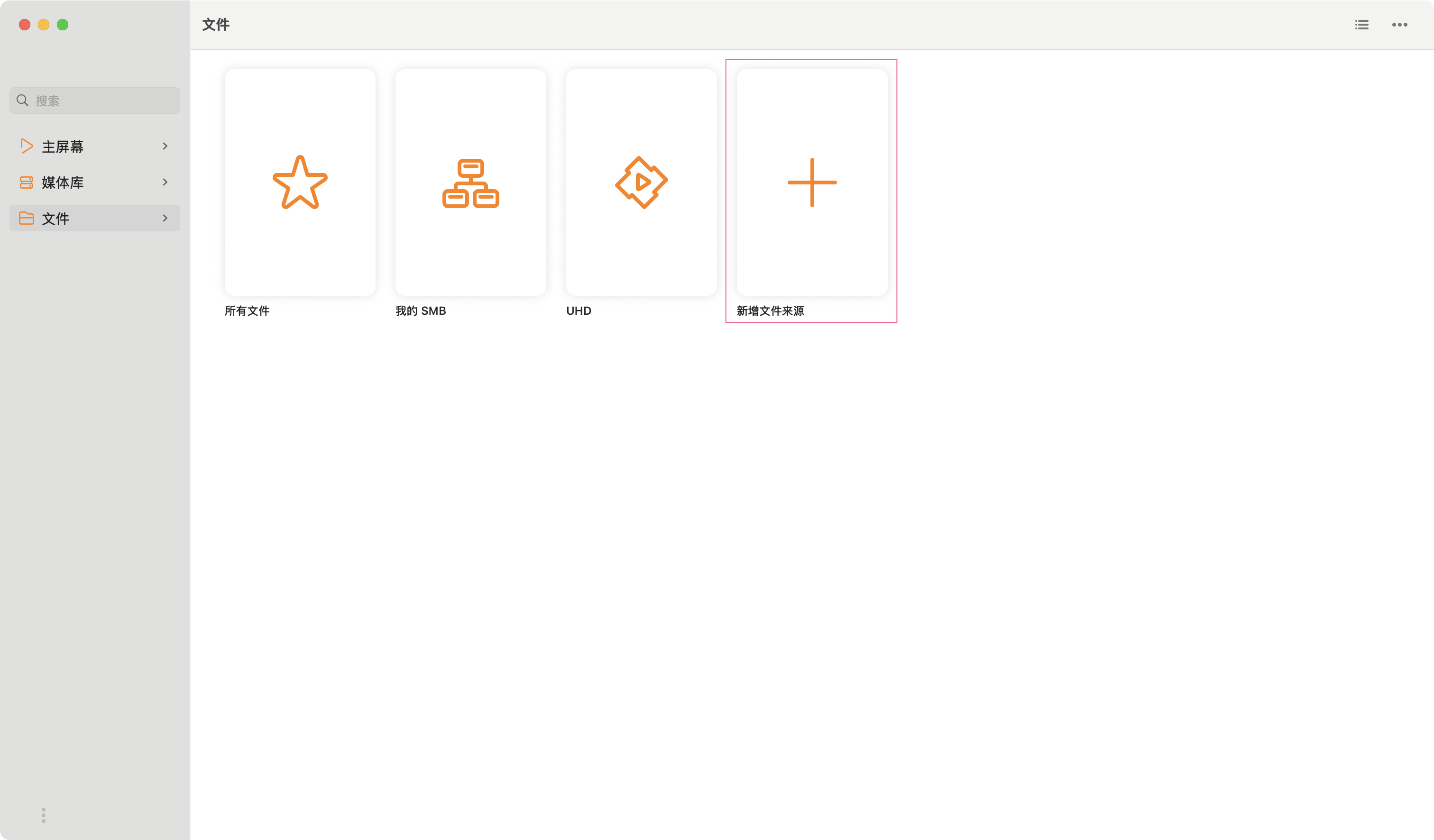Click the 我的 SMB label text
Screen dimensions: 1434x840
pos(421,311)
